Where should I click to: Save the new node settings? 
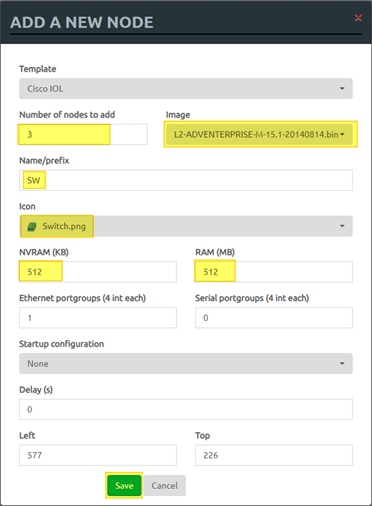click(124, 485)
